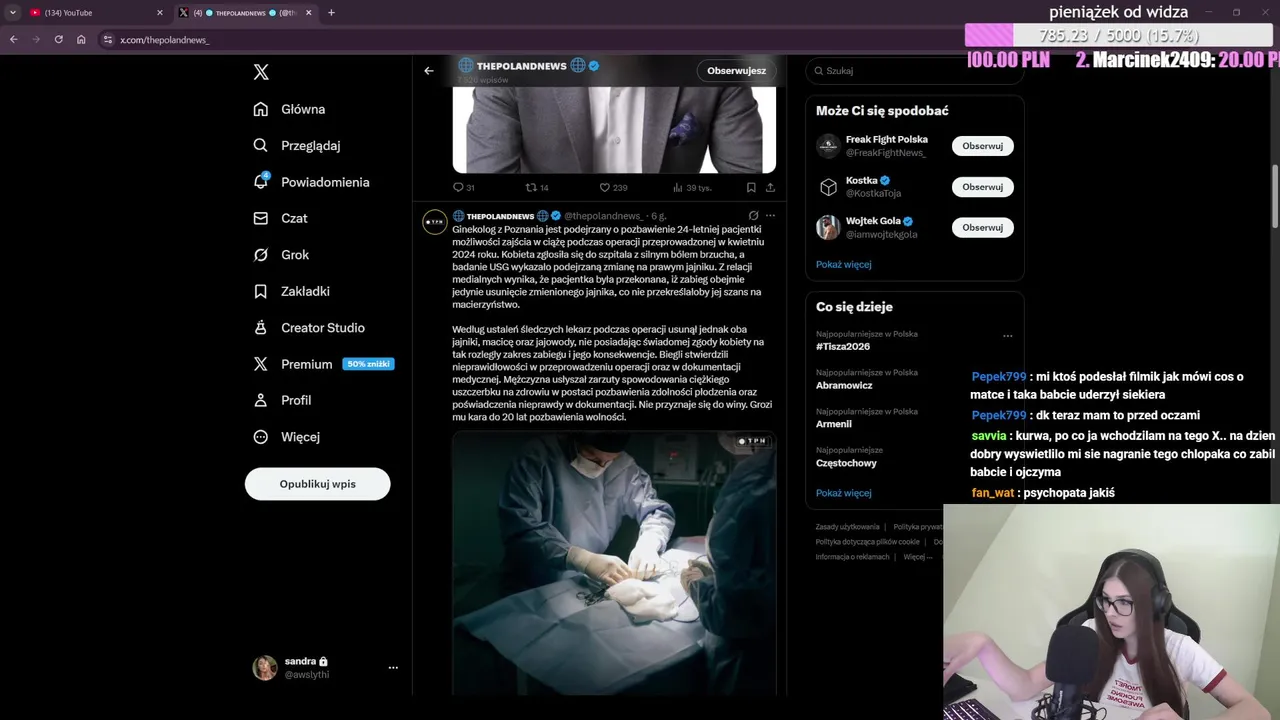Reload the page
The height and width of the screenshot is (720, 1280).
(58, 39)
